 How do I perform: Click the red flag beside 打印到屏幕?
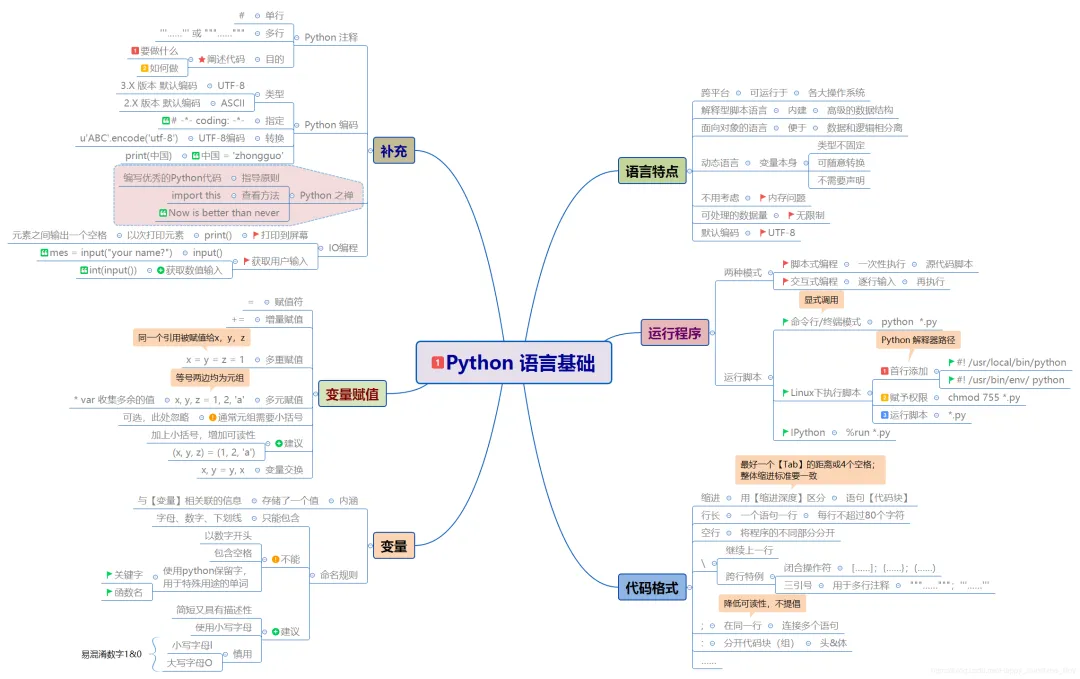tap(256, 235)
